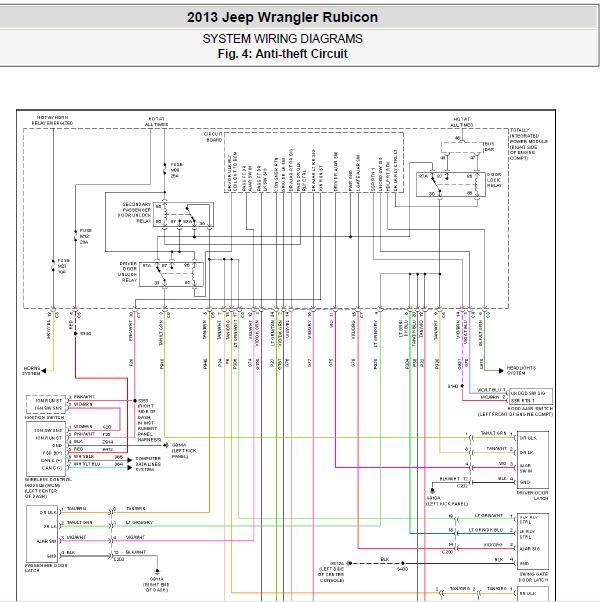Screen dimensions: 600x602
Task: Click the 'WIRELESS CONTROL MODULE' label
Action: (48, 482)
